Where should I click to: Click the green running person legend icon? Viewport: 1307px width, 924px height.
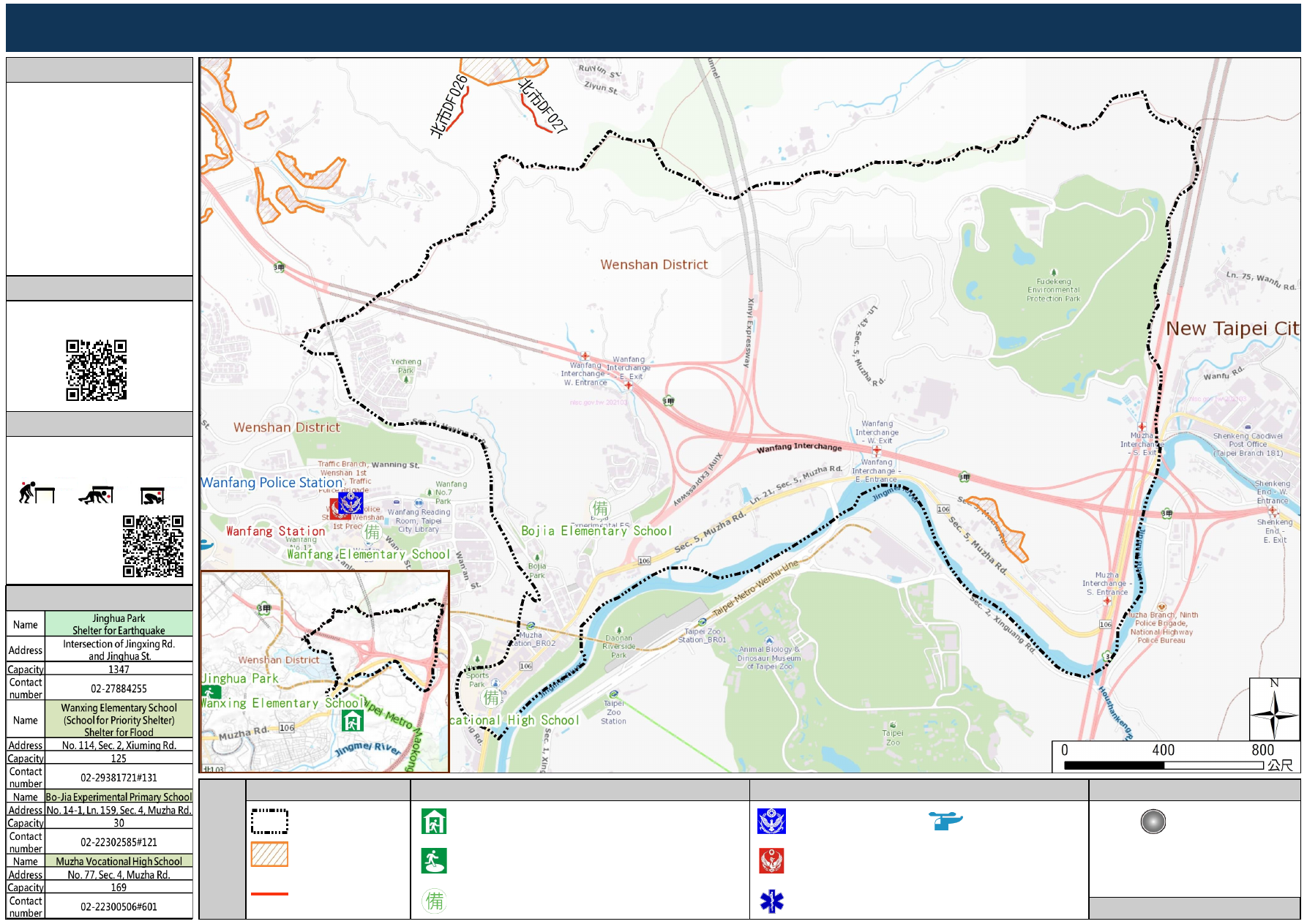pos(434,861)
